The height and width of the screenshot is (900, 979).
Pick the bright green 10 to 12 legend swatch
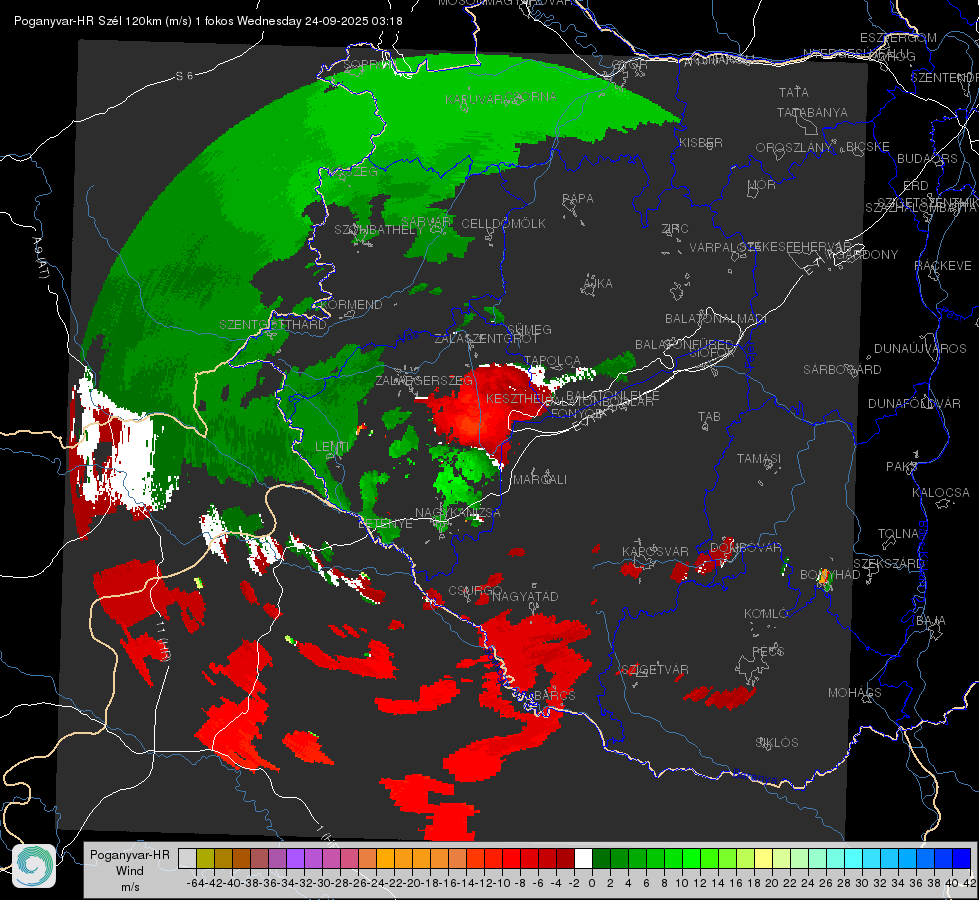point(691,858)
